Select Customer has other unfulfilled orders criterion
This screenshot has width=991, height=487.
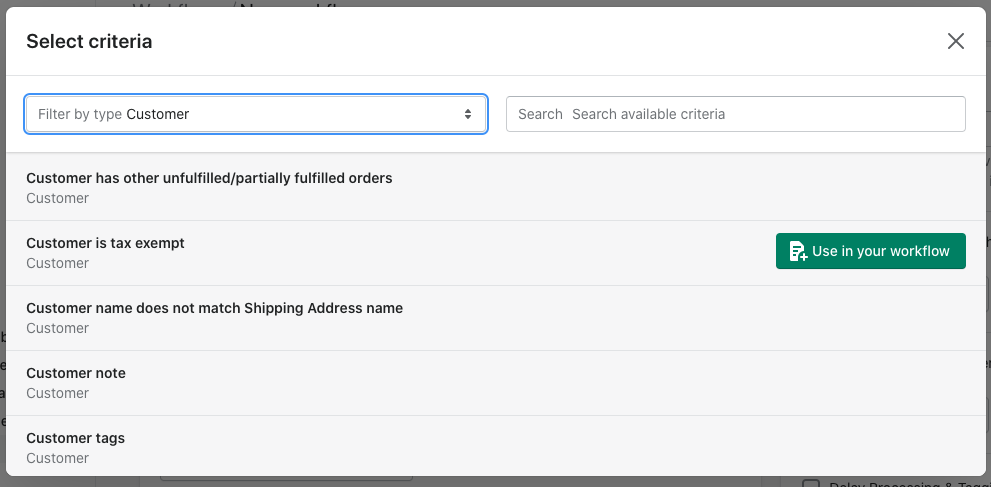(496, 188)
